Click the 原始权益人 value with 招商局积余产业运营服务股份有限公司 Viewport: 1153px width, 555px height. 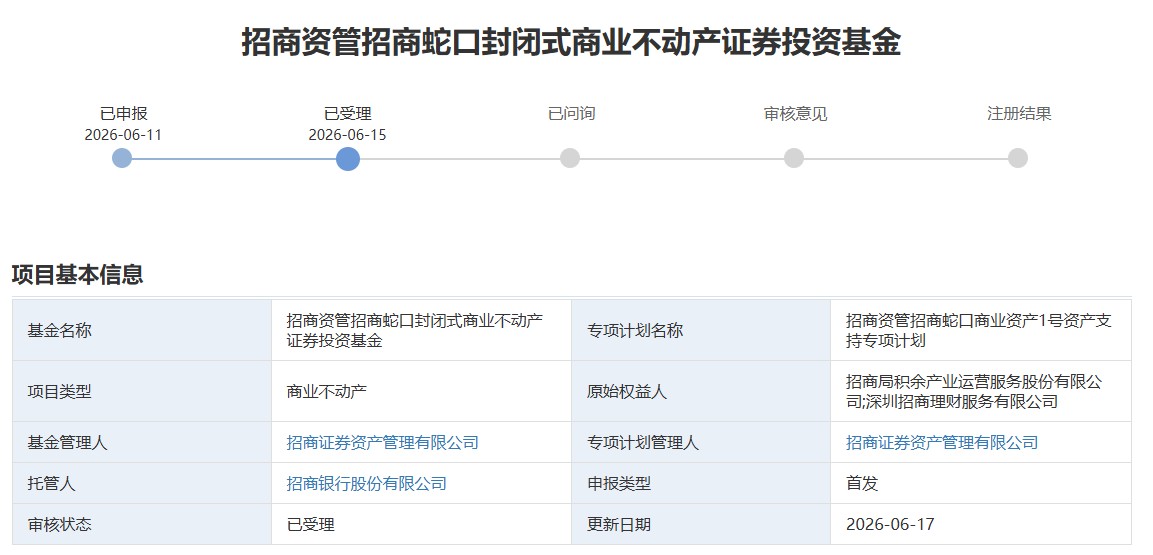click(x=974, y=392)
